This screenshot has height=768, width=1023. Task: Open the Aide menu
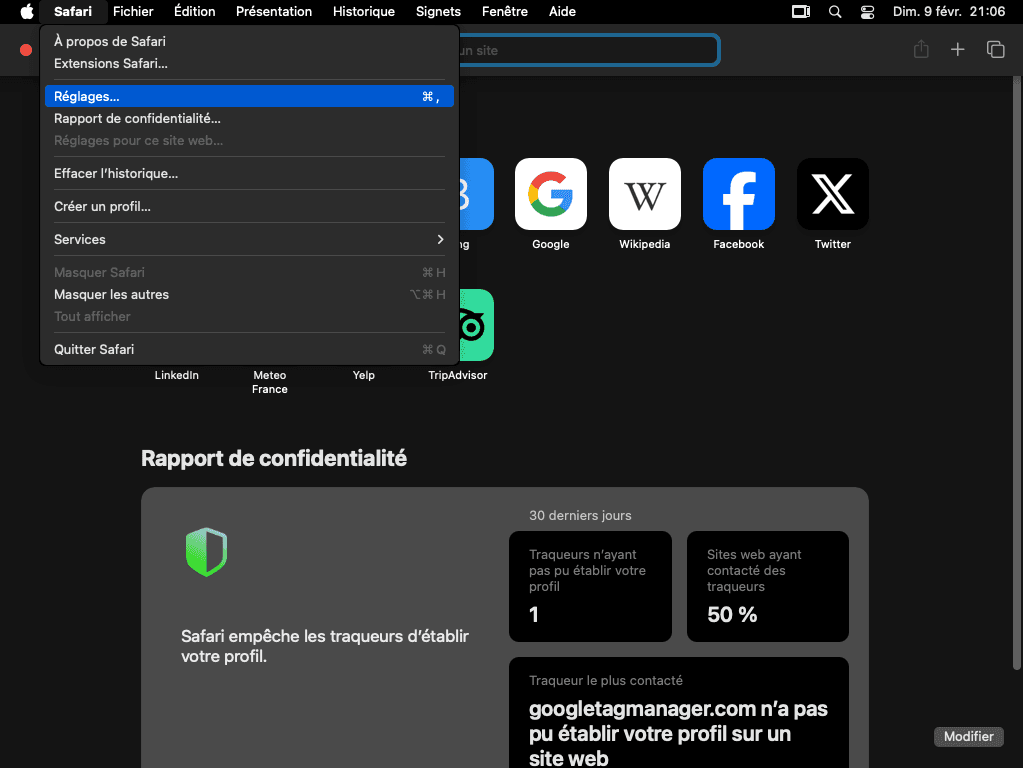click(562, 12)
